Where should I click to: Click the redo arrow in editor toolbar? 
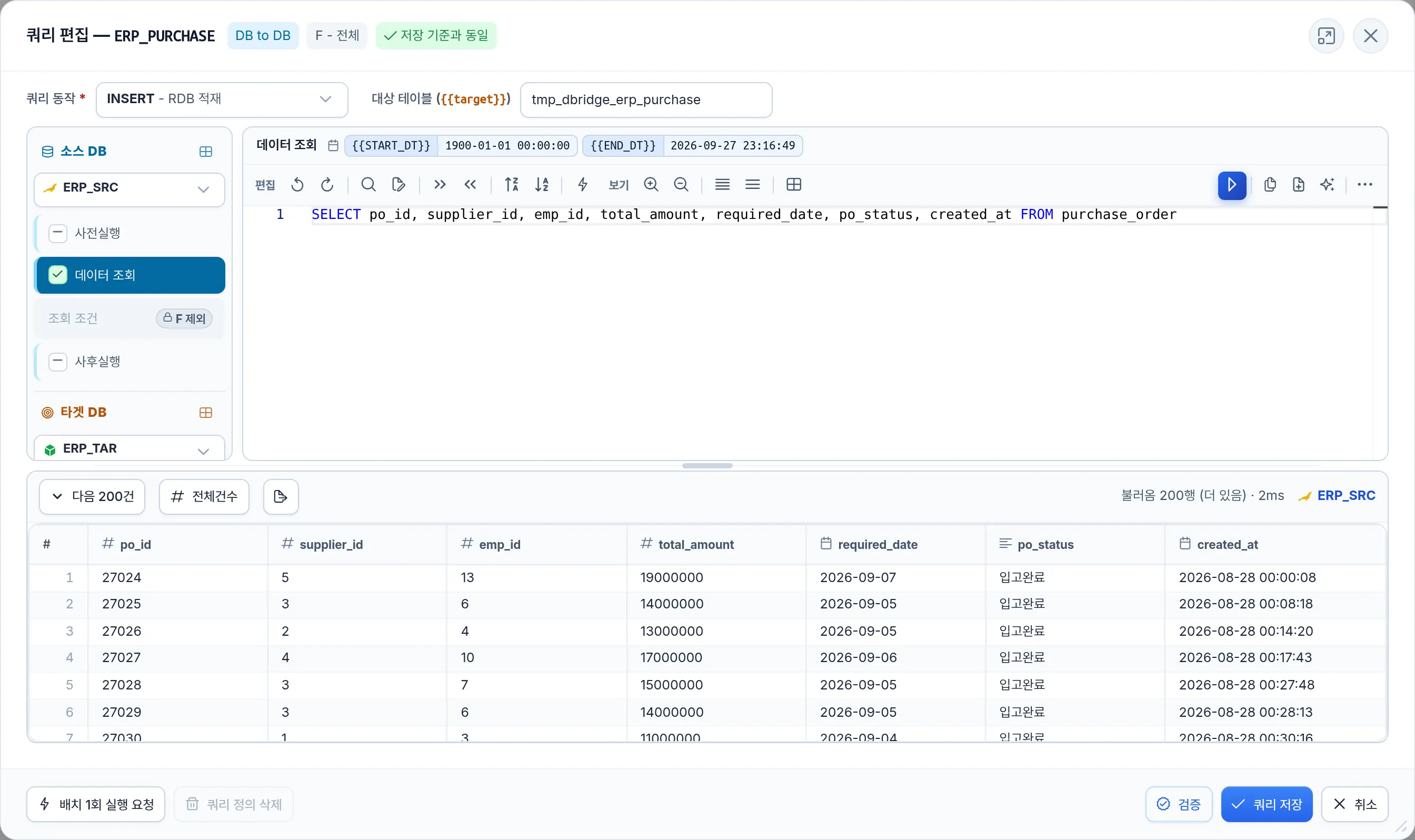point(327,185)
